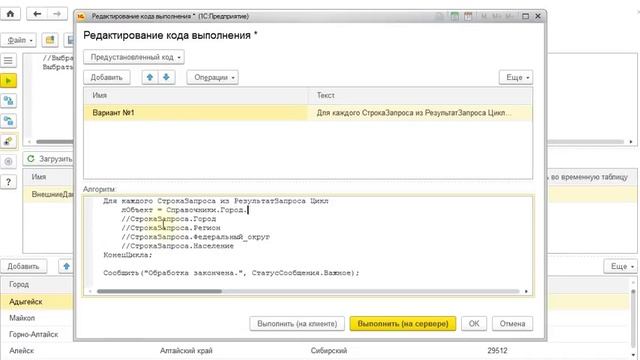Go to the home page icon

tap(10, 13)
